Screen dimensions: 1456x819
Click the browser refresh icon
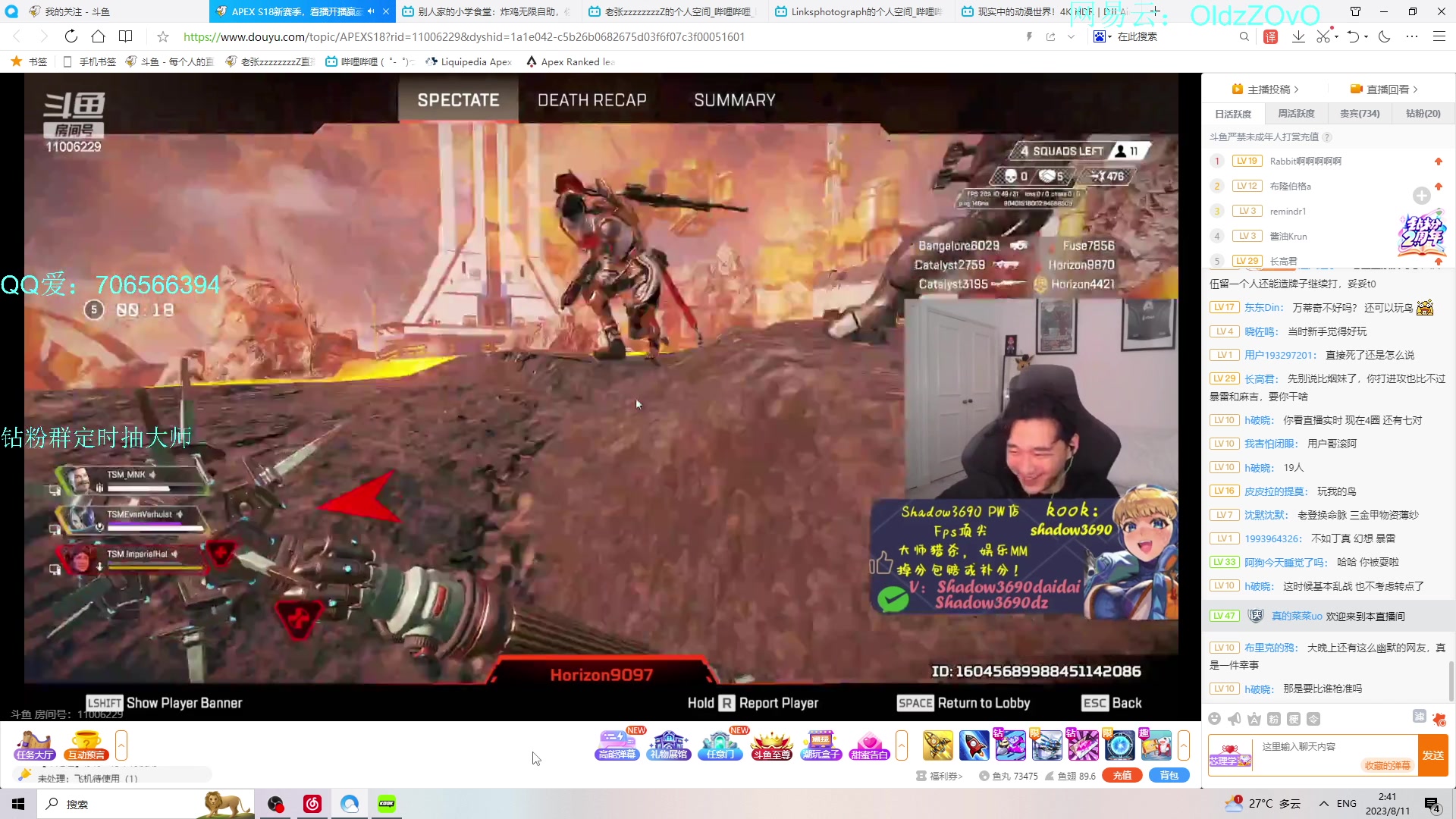pos(71,36)
